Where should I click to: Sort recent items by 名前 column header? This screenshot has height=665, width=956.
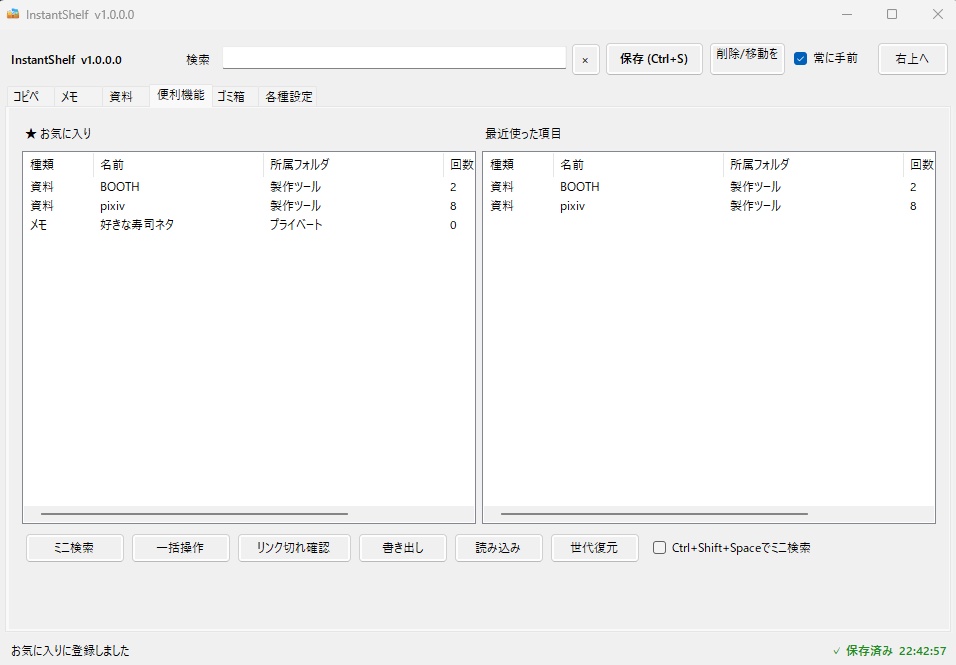(638, 165)
